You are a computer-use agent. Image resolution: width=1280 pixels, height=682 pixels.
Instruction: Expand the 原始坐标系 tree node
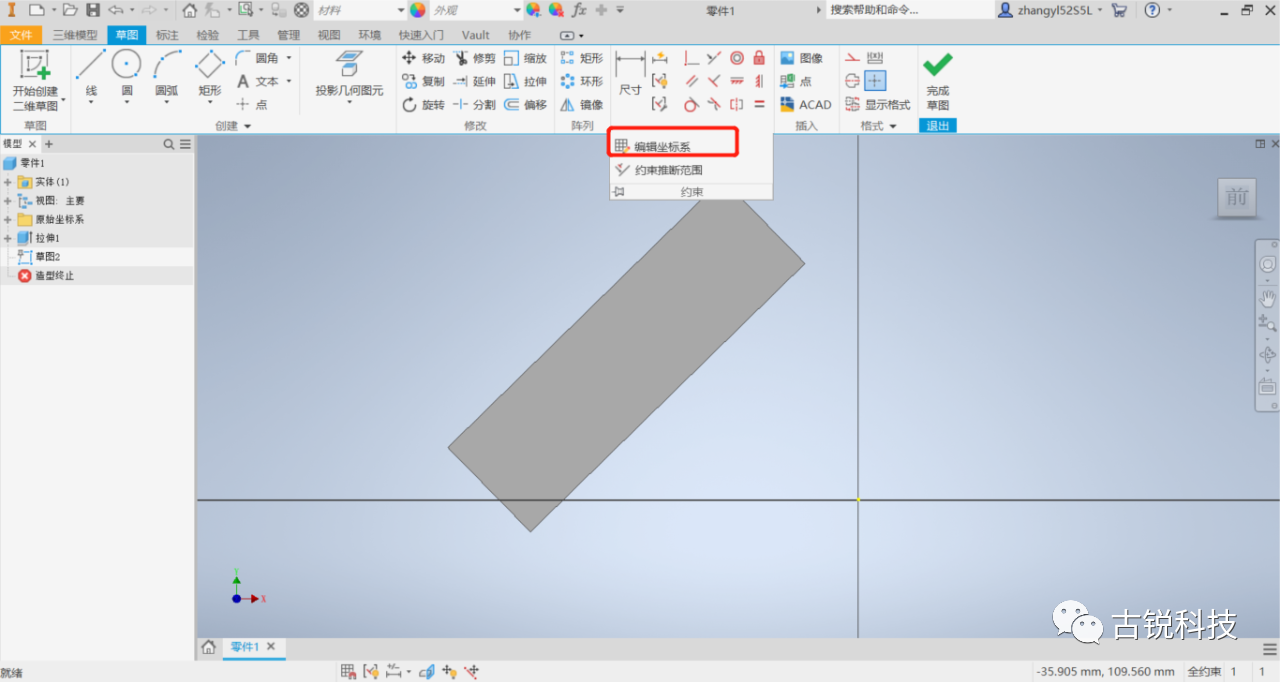[x=7, y=219]
